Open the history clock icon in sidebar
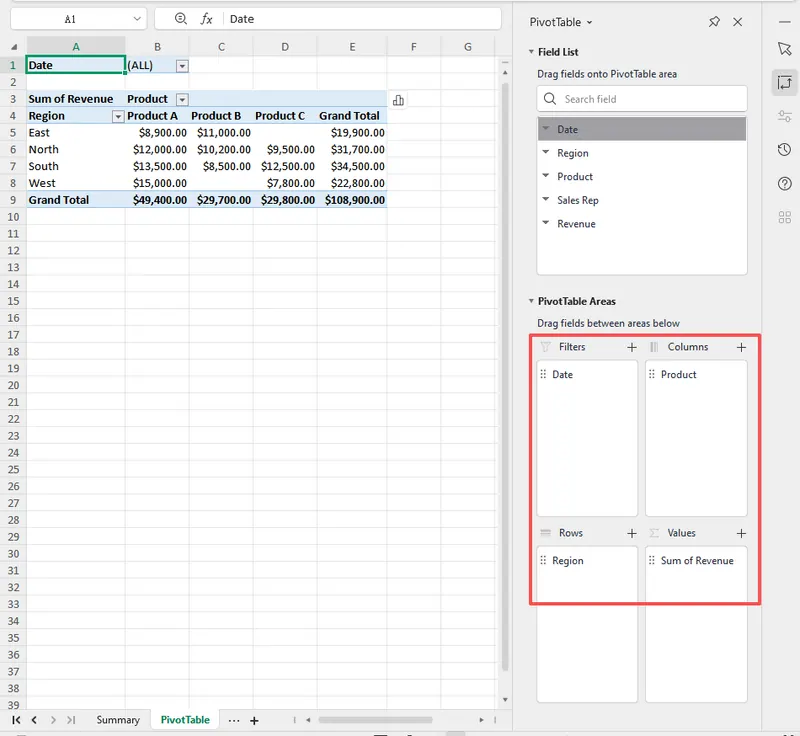 tap(784, 150)
